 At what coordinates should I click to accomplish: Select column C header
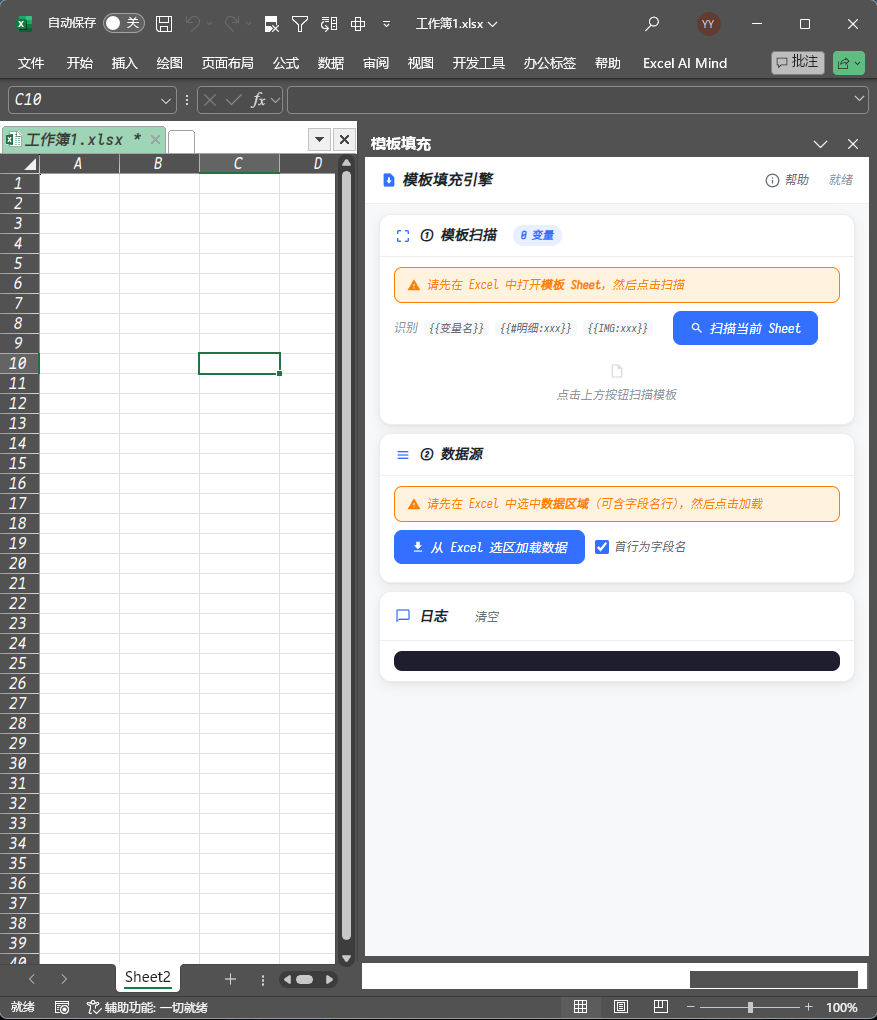tap(239, 164)
